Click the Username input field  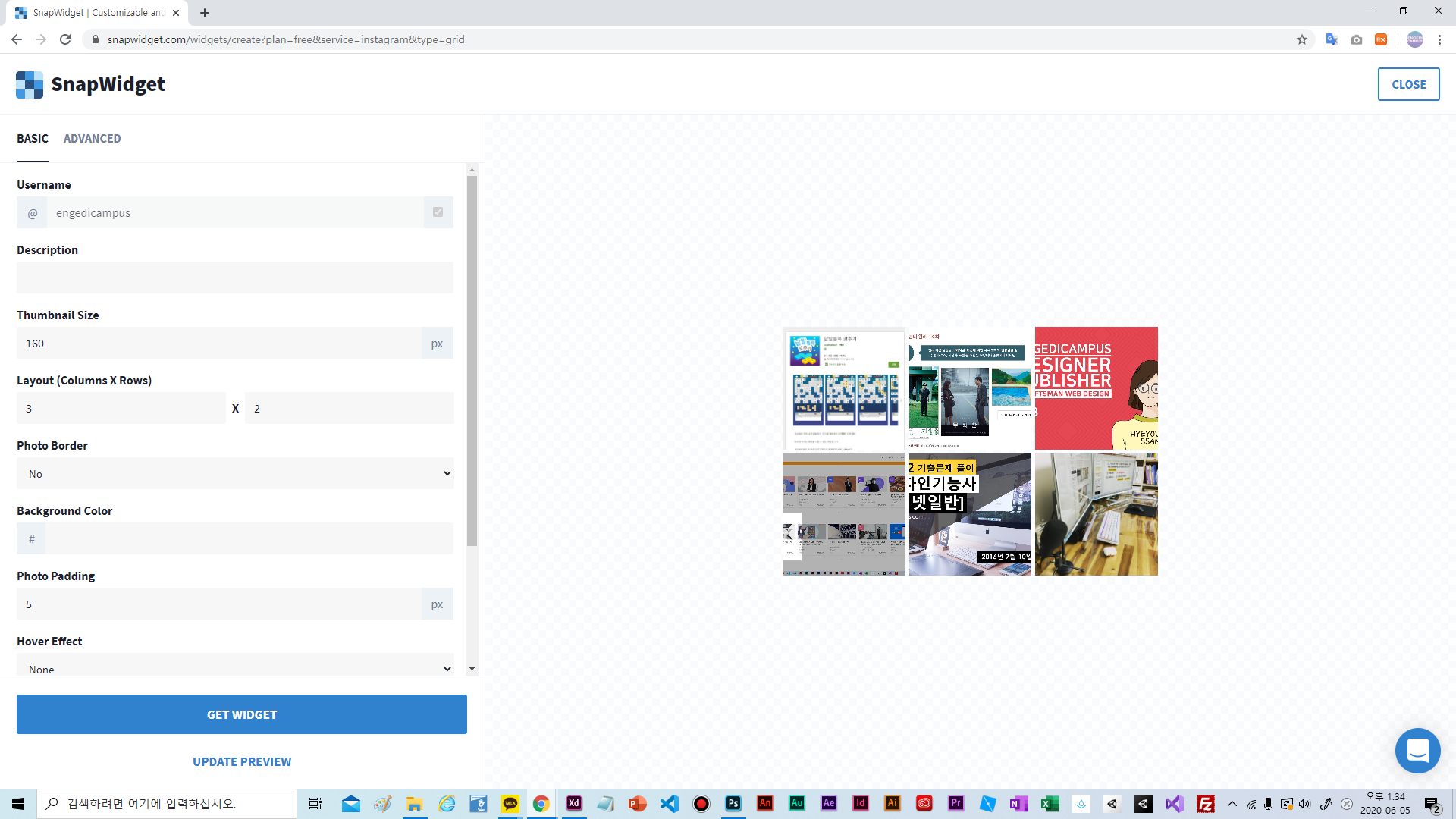235,212
